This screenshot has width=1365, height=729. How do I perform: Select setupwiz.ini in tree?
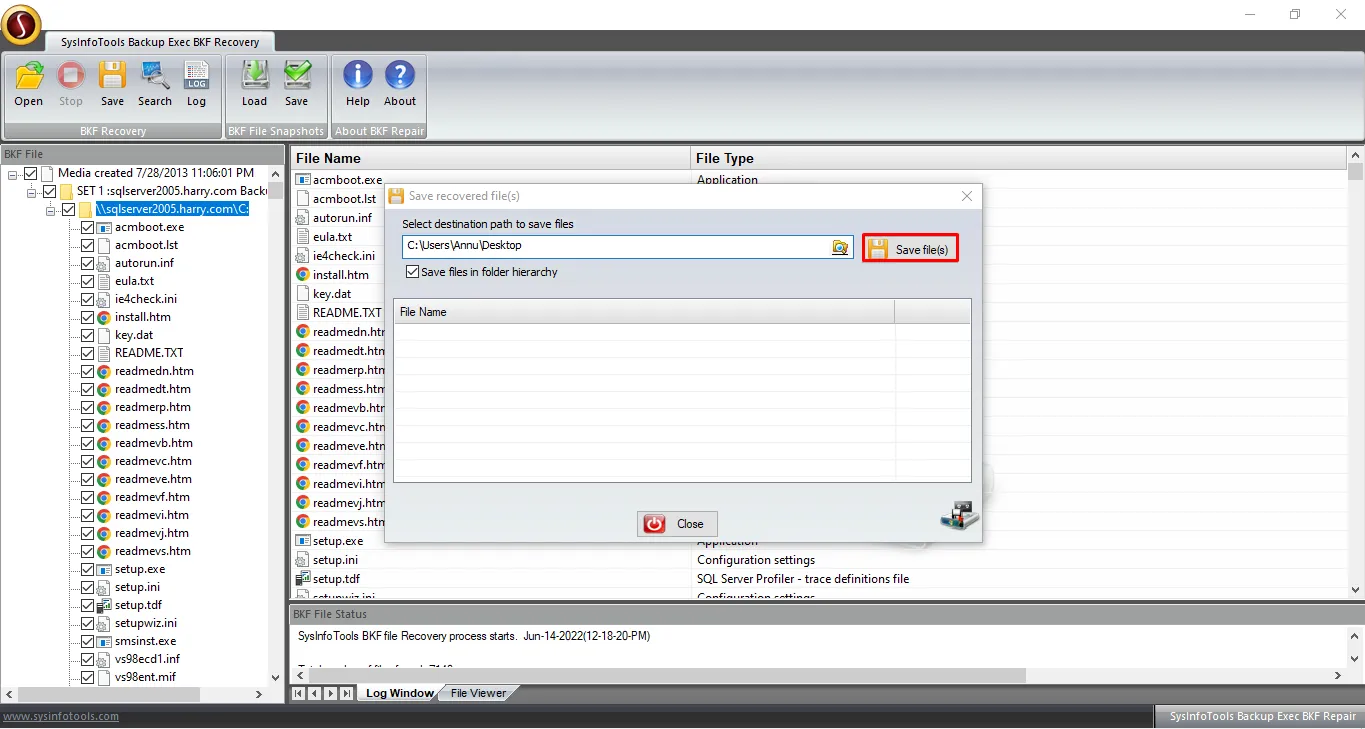click(x=146, y=623)
